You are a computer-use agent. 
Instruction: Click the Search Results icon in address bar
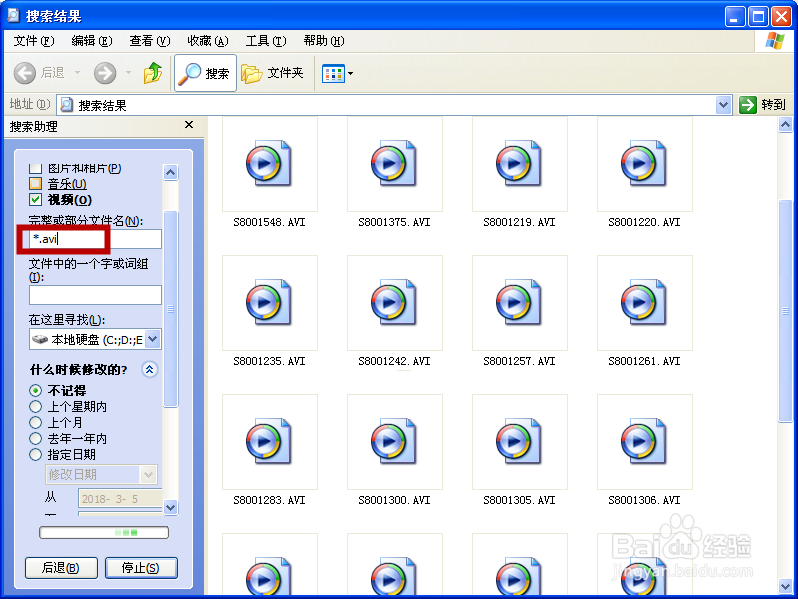tap(67, 105)
